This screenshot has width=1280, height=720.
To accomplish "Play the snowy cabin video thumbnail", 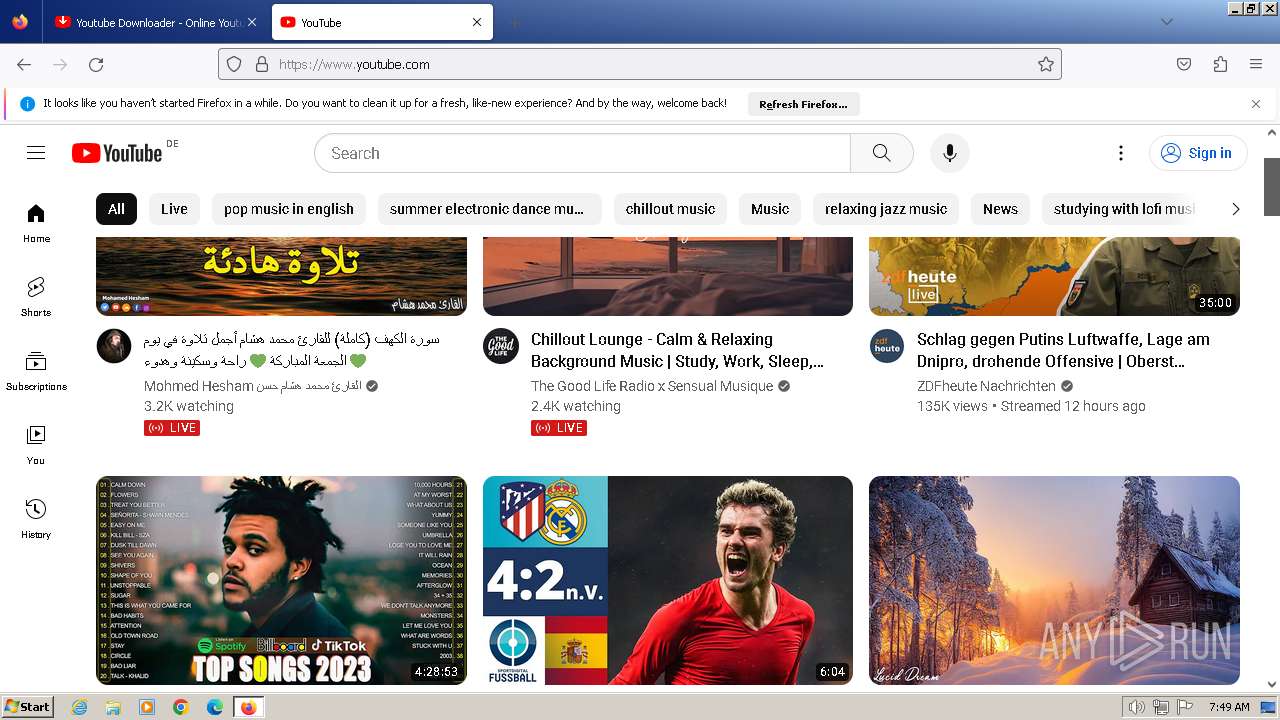I will coord(1054,580).
